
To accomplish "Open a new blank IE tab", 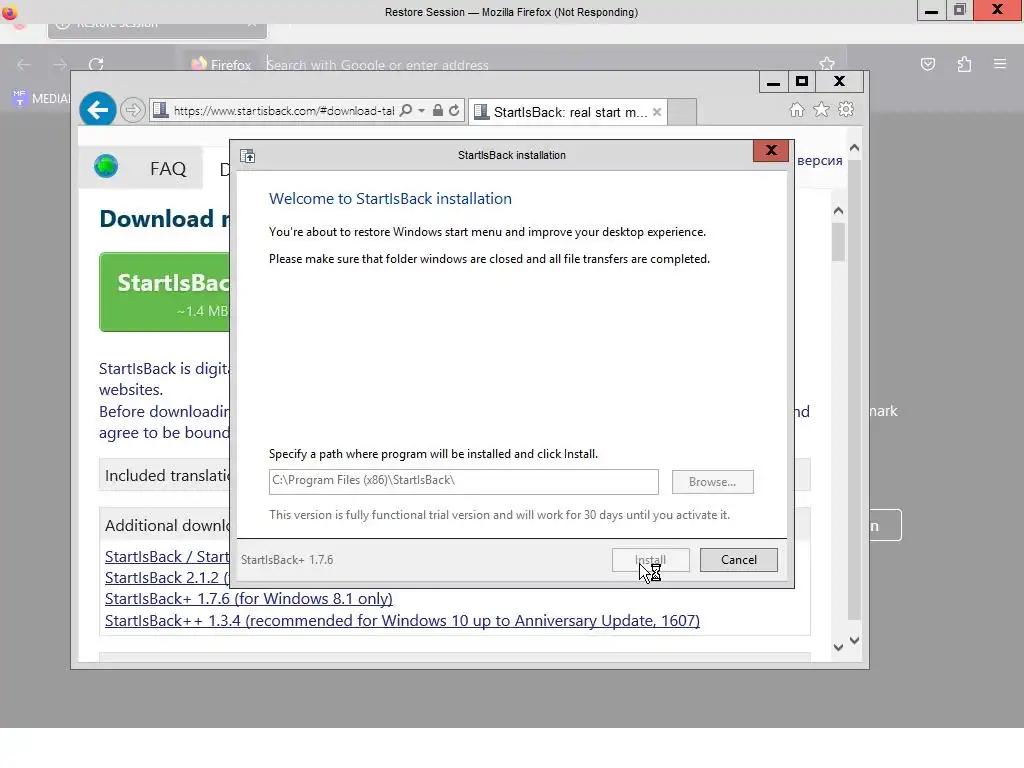I will point(682,112).
